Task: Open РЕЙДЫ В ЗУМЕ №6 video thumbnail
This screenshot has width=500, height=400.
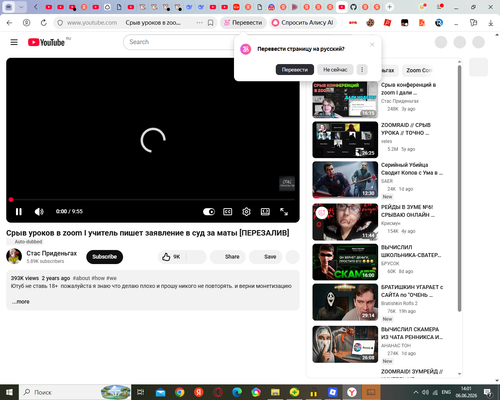Action: pos(345,222)
